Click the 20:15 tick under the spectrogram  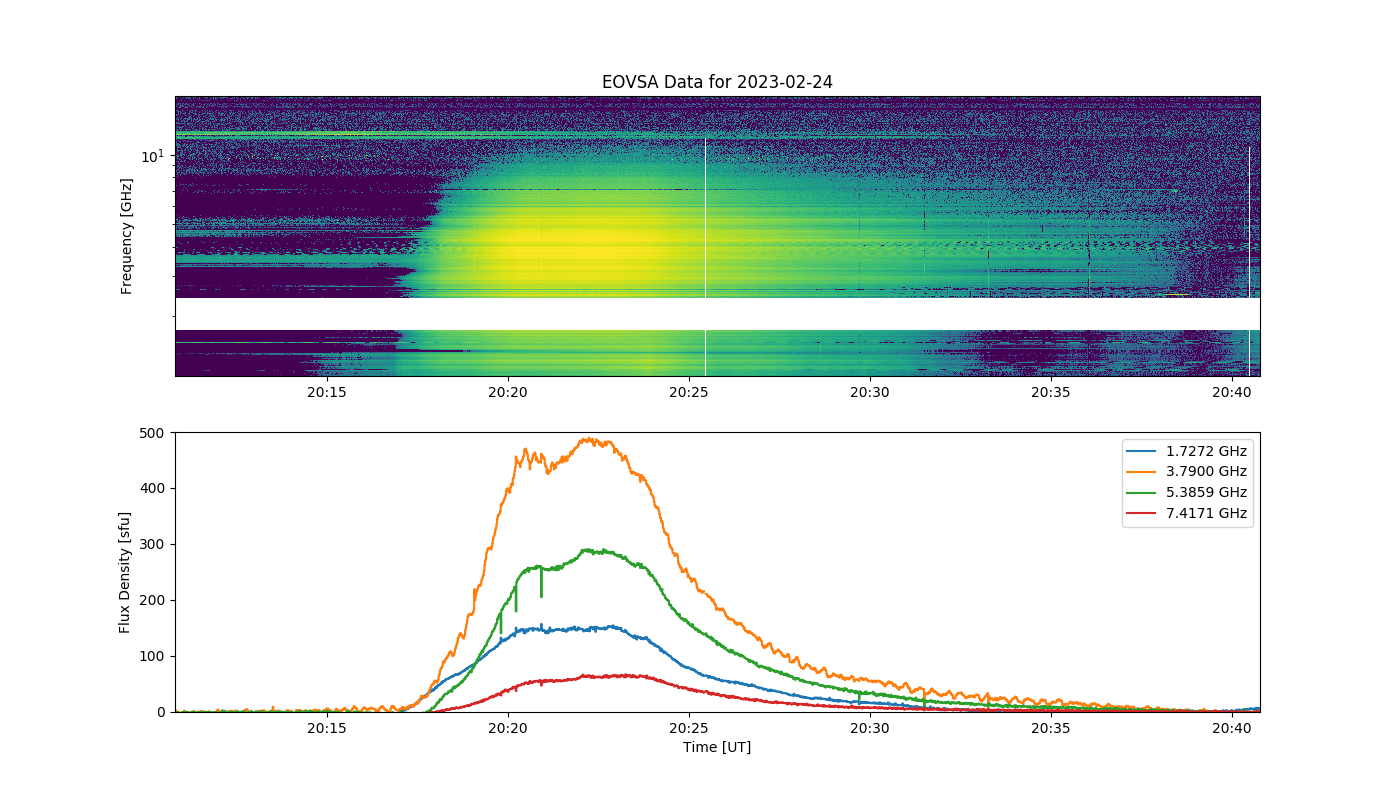tap(326, 392)
